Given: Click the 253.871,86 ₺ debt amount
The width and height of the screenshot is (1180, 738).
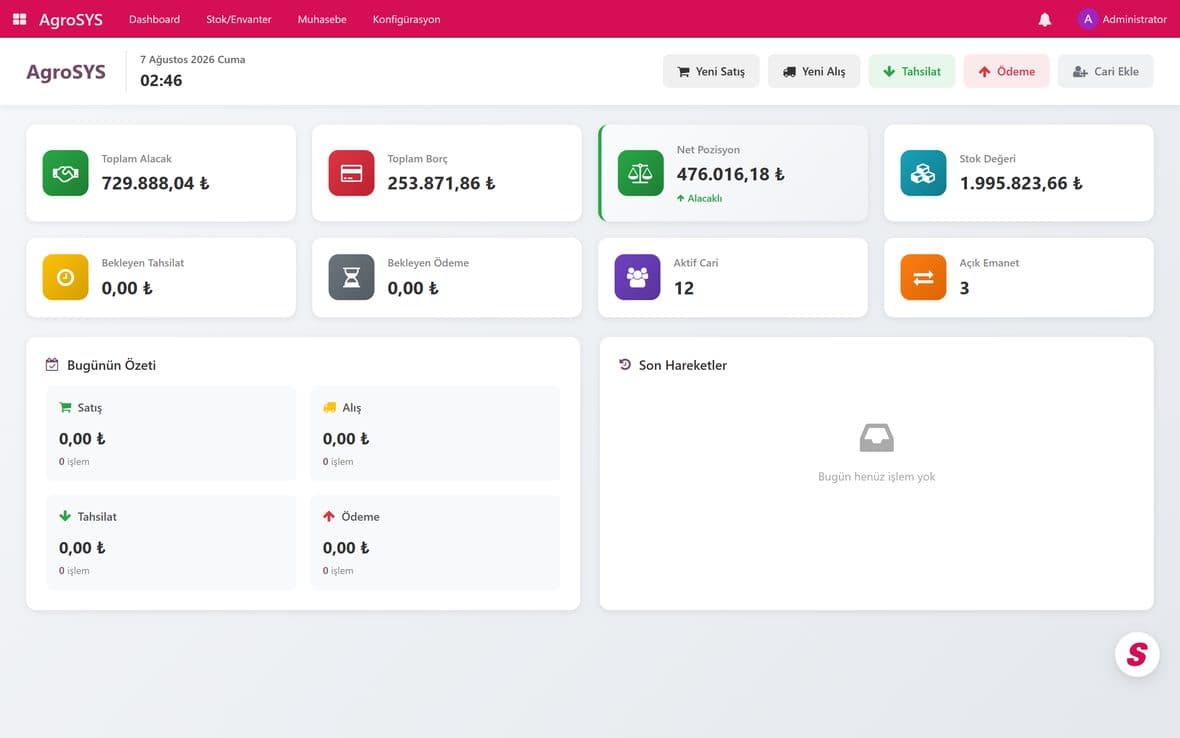Looking at the screenshot, I should click(x=442, y=183).
